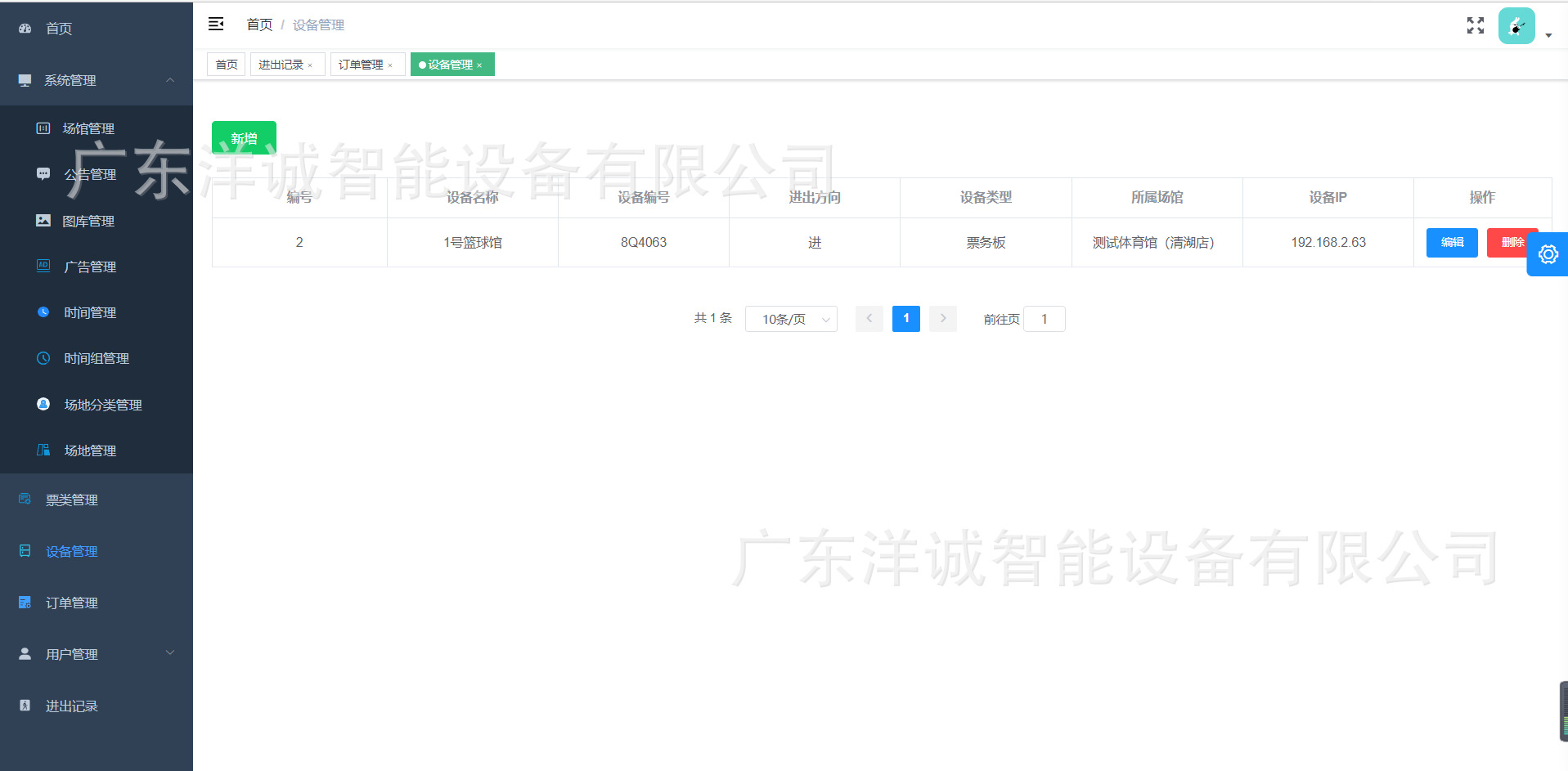Open 广告管理 using its AD icon
The height and width of the screenshot is (771, 1568).
coord(43,266)
